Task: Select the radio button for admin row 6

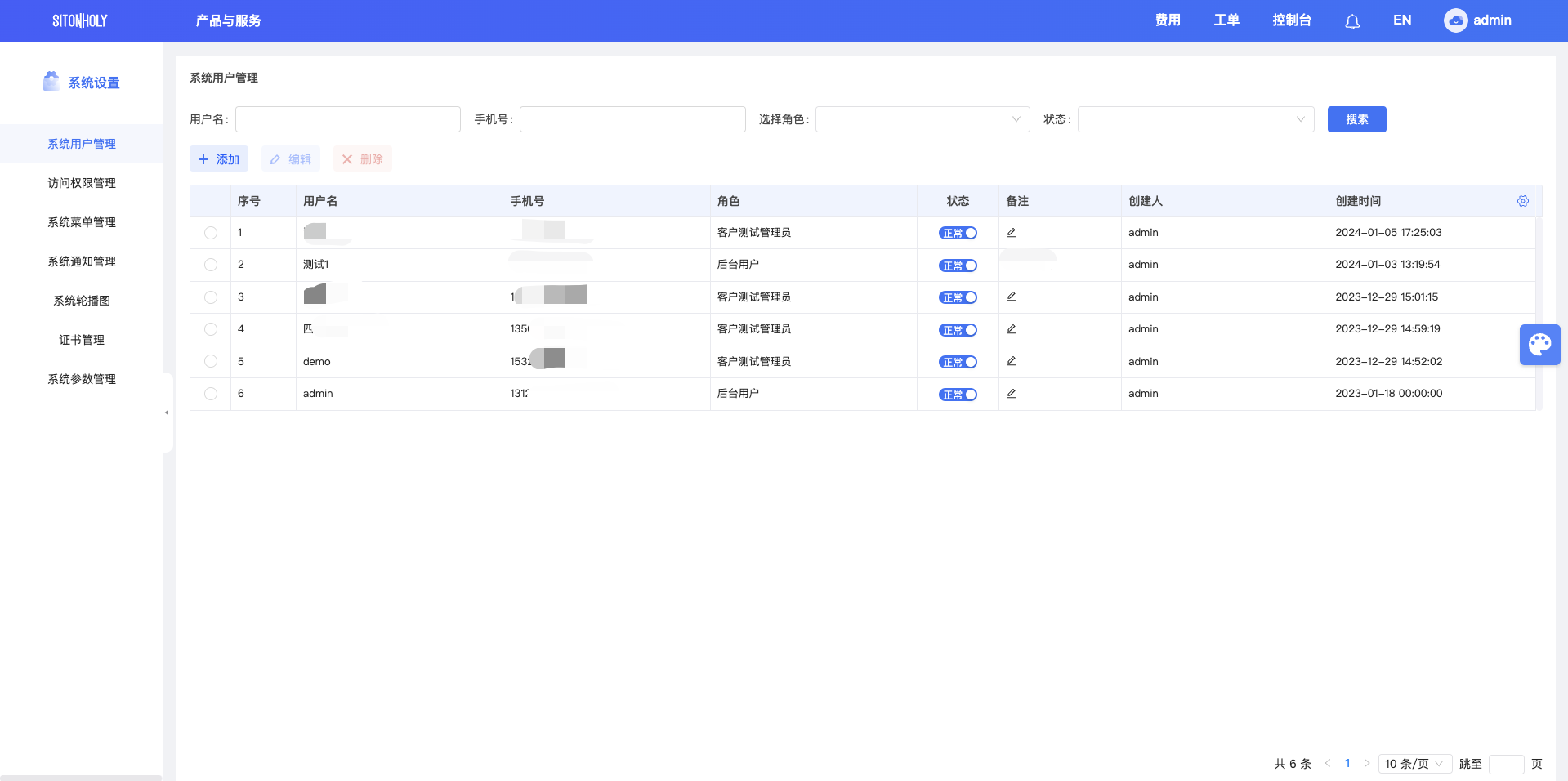Action: coord(211,394)
